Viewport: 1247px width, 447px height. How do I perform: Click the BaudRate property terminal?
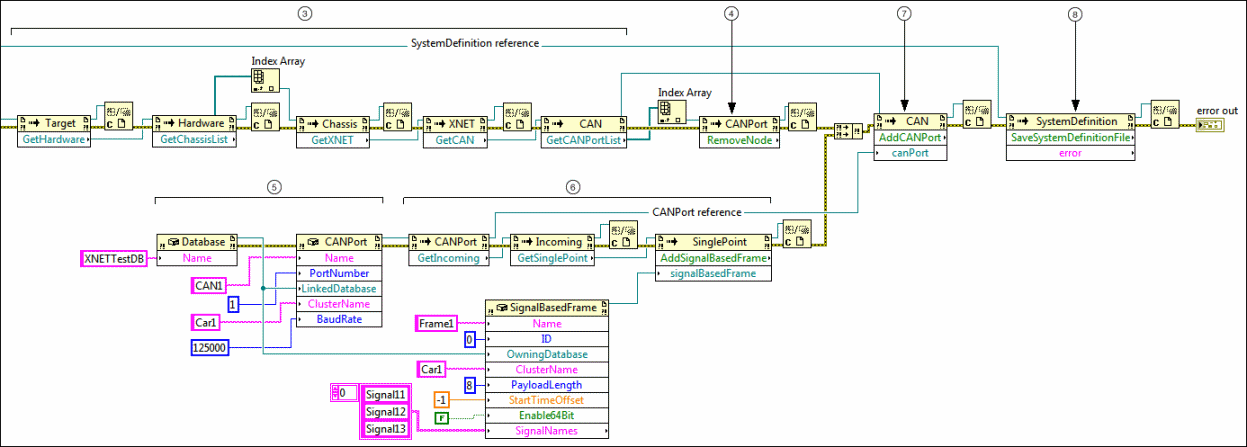(x=339, y=319)
